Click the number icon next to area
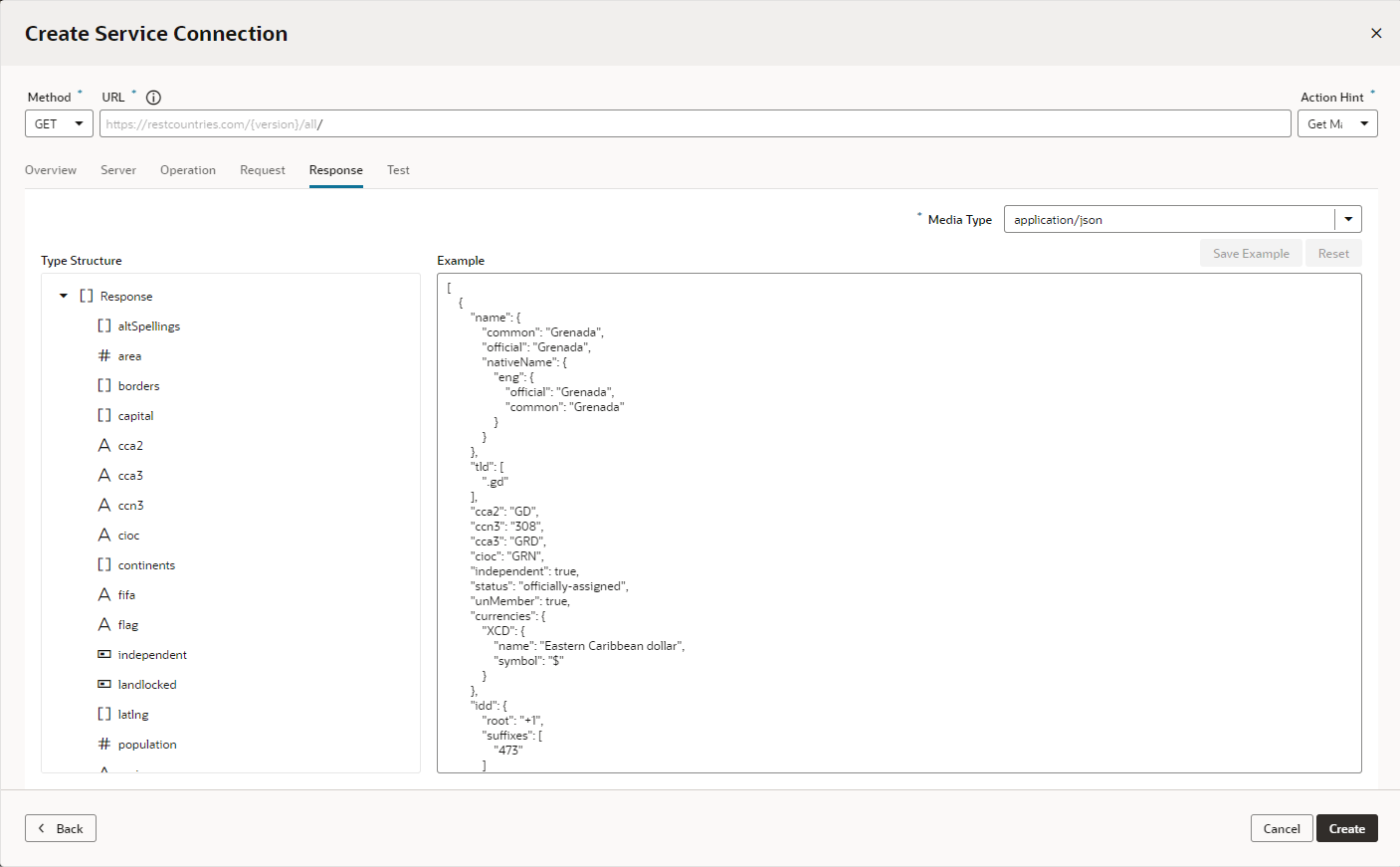This screenshot has height=867, width=1400. click(104, 356)
